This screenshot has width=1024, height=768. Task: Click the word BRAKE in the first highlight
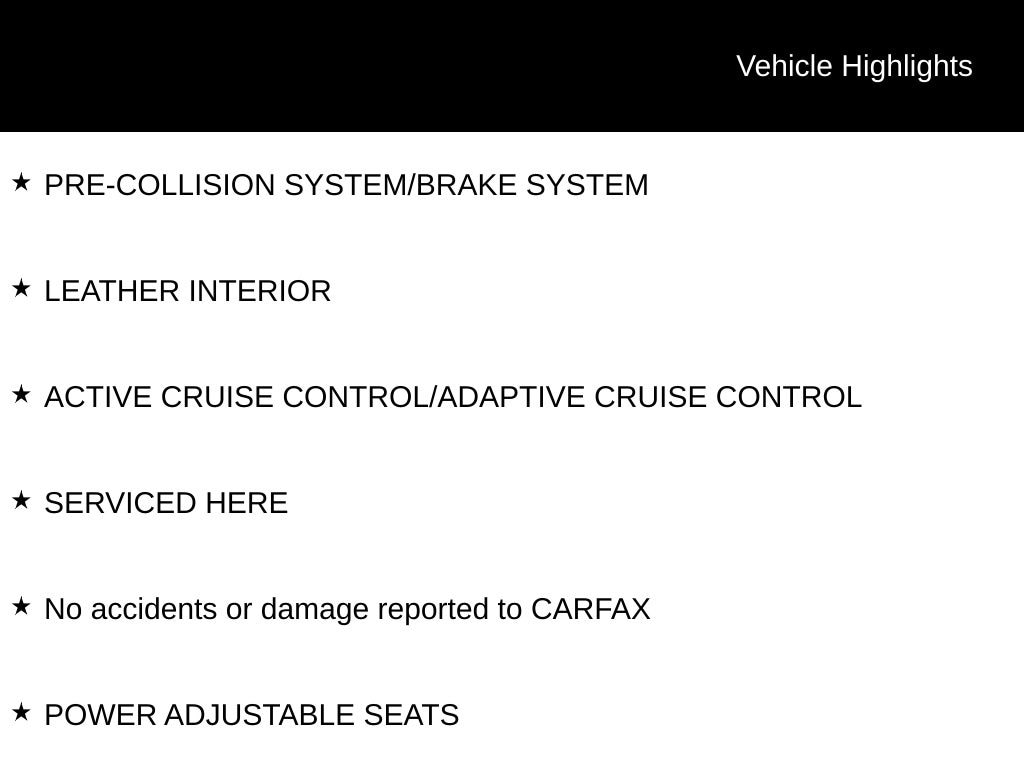pyautogui.click(x=466, y=185)
